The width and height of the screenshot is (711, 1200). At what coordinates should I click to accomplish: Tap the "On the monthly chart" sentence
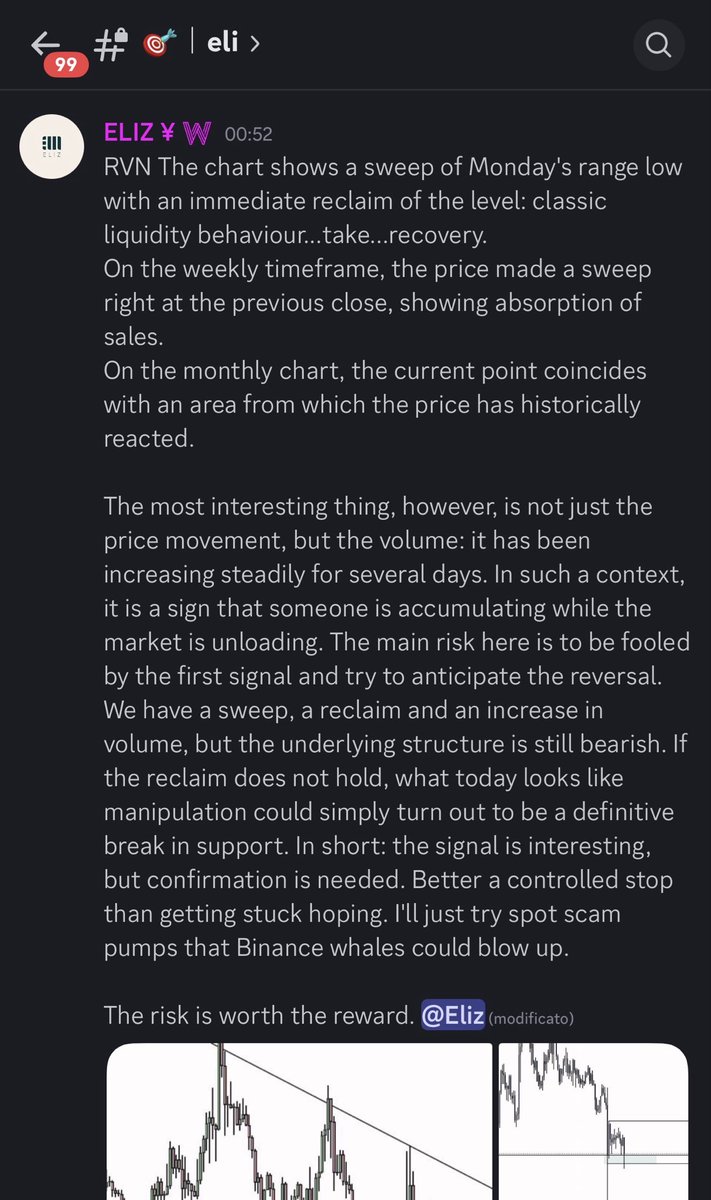[374, 405]
